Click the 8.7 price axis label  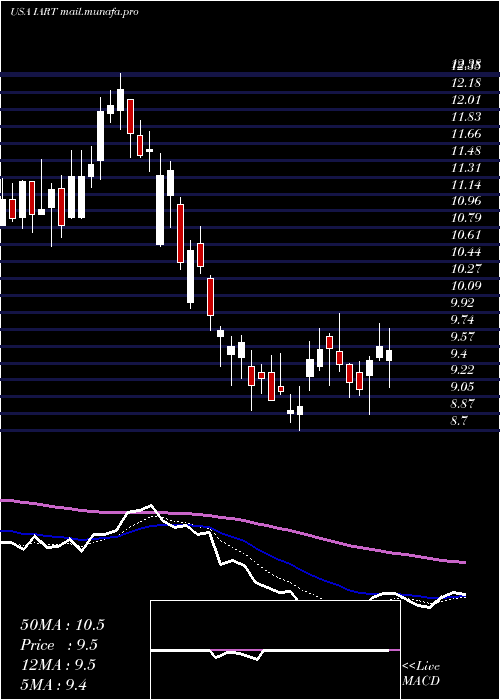pos(460,421)
